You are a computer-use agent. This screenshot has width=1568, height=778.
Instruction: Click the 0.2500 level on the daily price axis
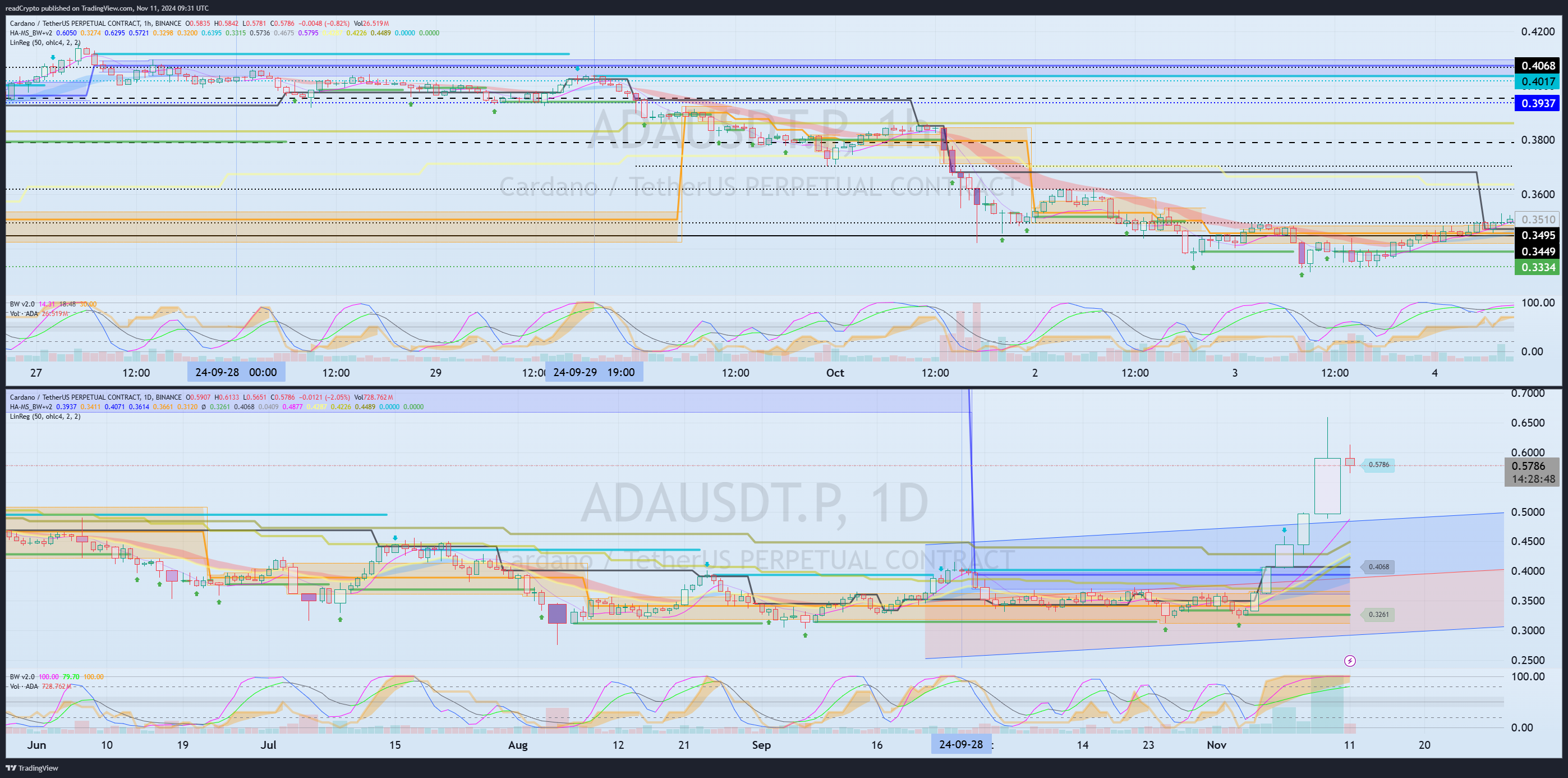click(1528, 660)
